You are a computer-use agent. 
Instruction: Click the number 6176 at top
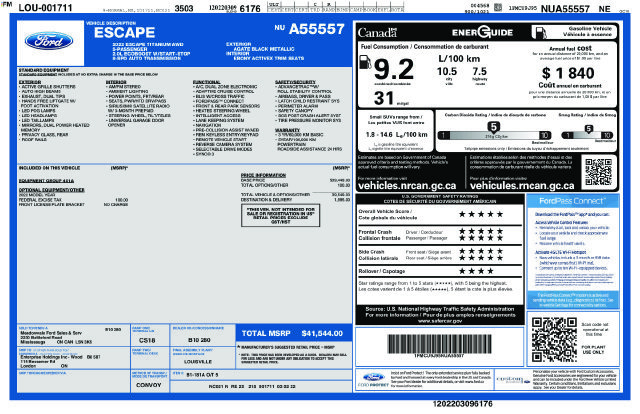[250, 8]
